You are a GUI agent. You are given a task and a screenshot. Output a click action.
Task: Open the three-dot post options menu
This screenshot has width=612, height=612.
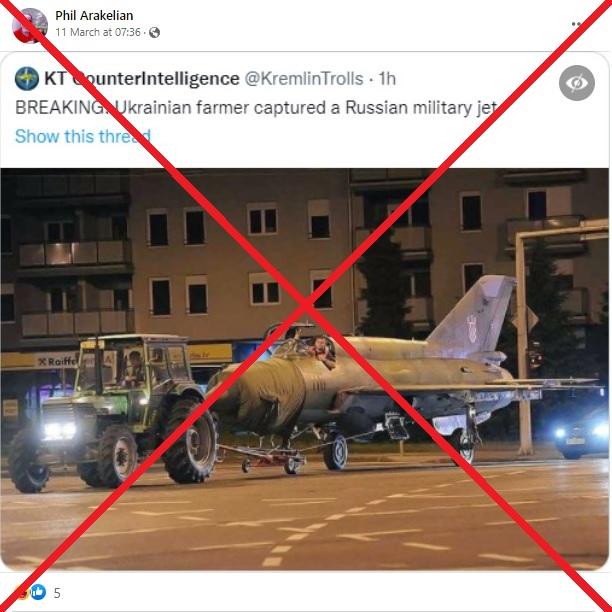[576, 24]
